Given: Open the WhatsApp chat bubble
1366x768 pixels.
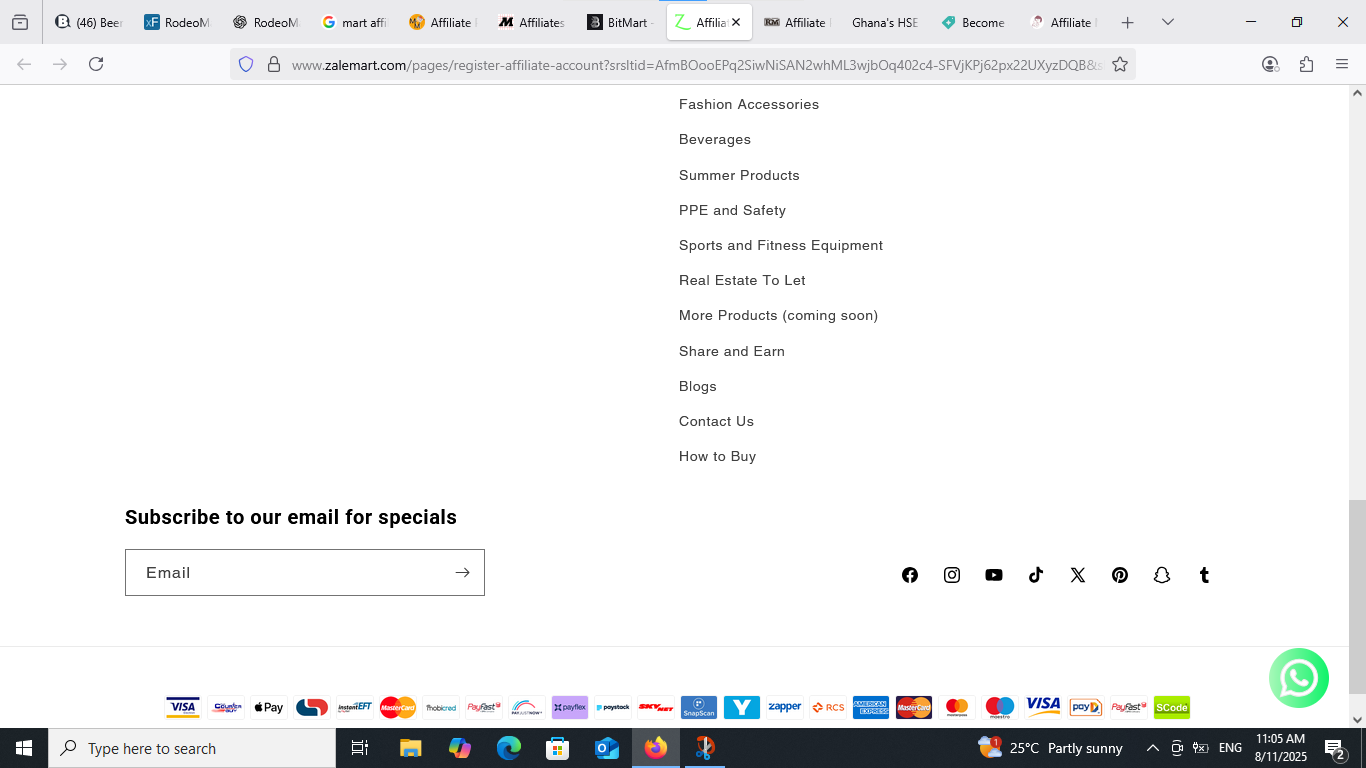Looking at the screenshot, I should point(1299,678).
